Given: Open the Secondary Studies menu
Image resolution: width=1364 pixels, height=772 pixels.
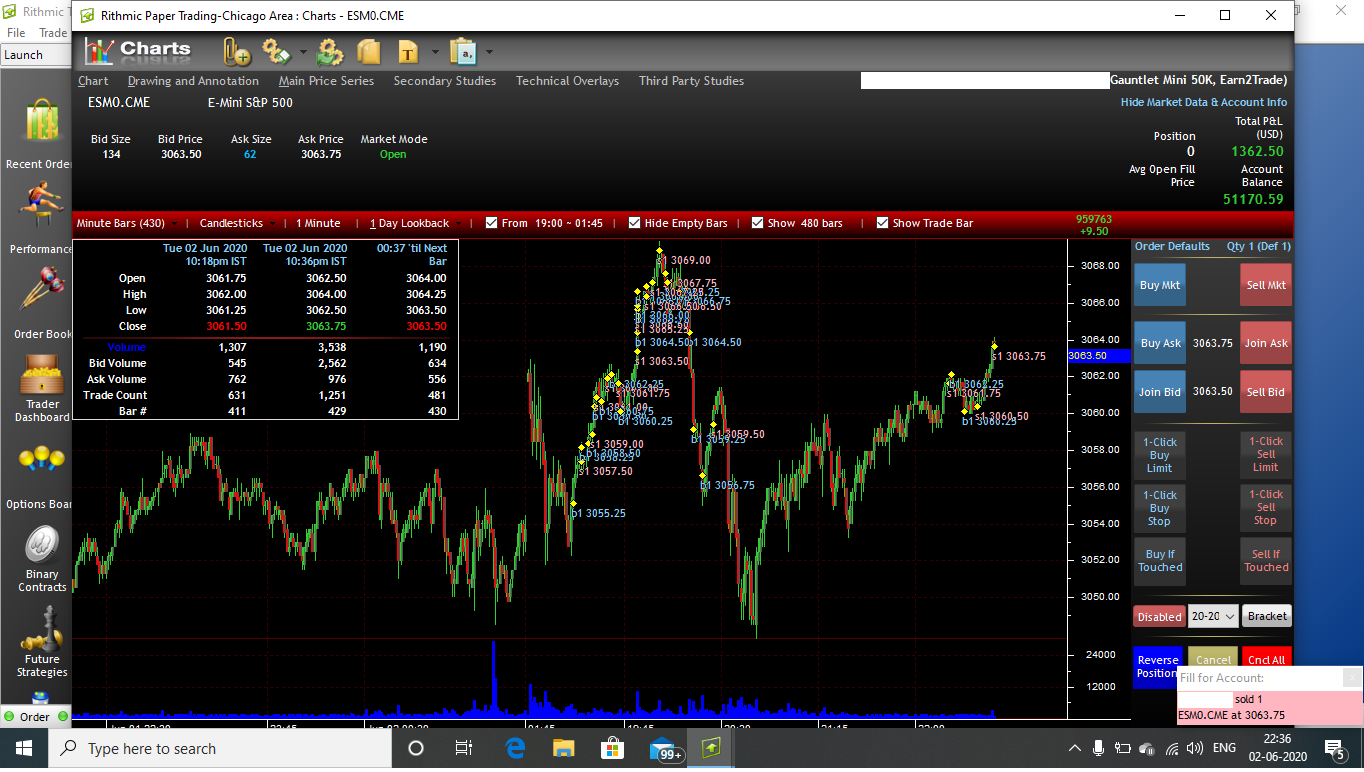Looking at the screenshot, I should pos(444,81).
